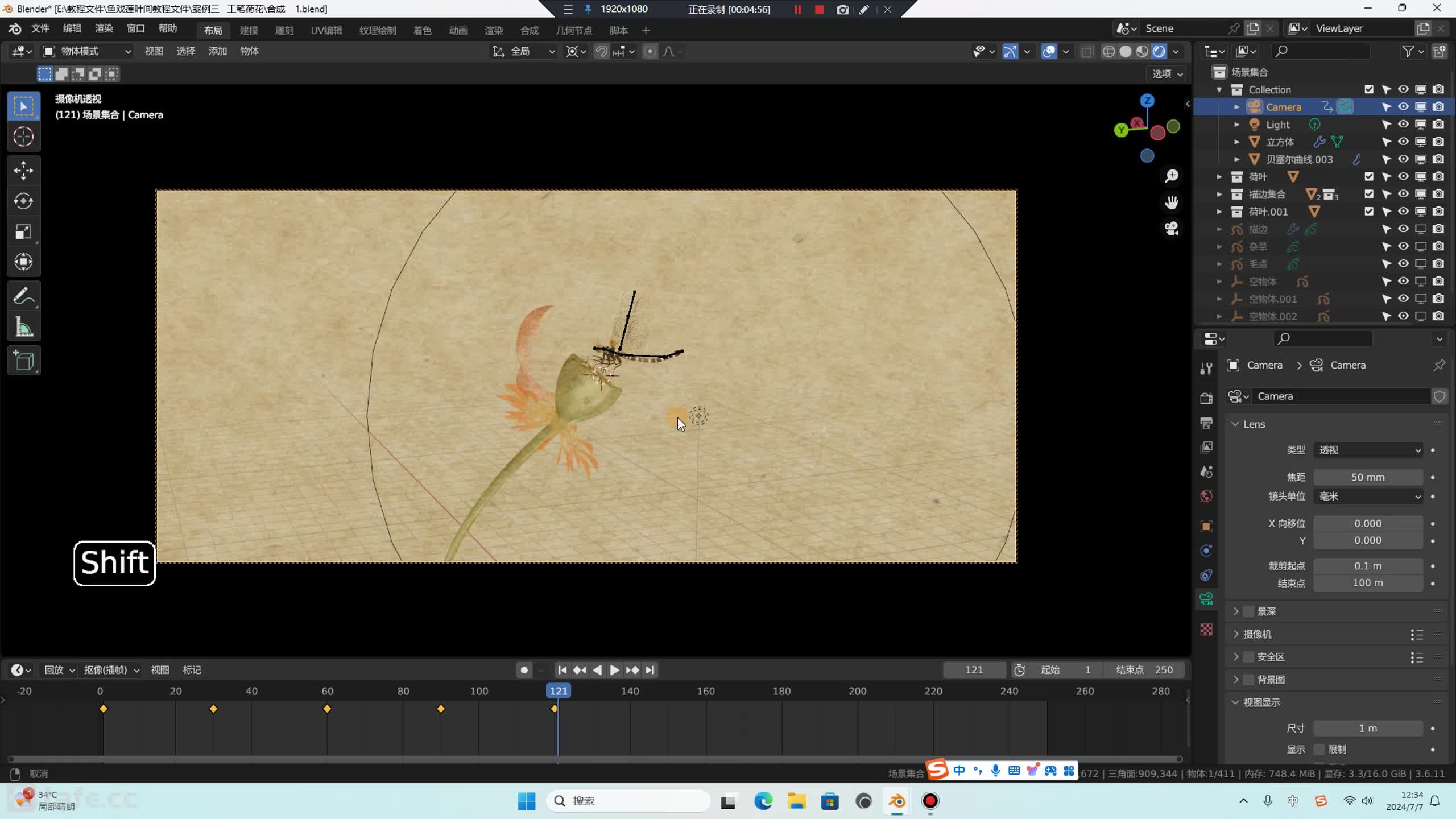The height and width of the screenshot is (819, 1456).
Task: Hide the Camera object in outliner
Action: pos(1403,106)
